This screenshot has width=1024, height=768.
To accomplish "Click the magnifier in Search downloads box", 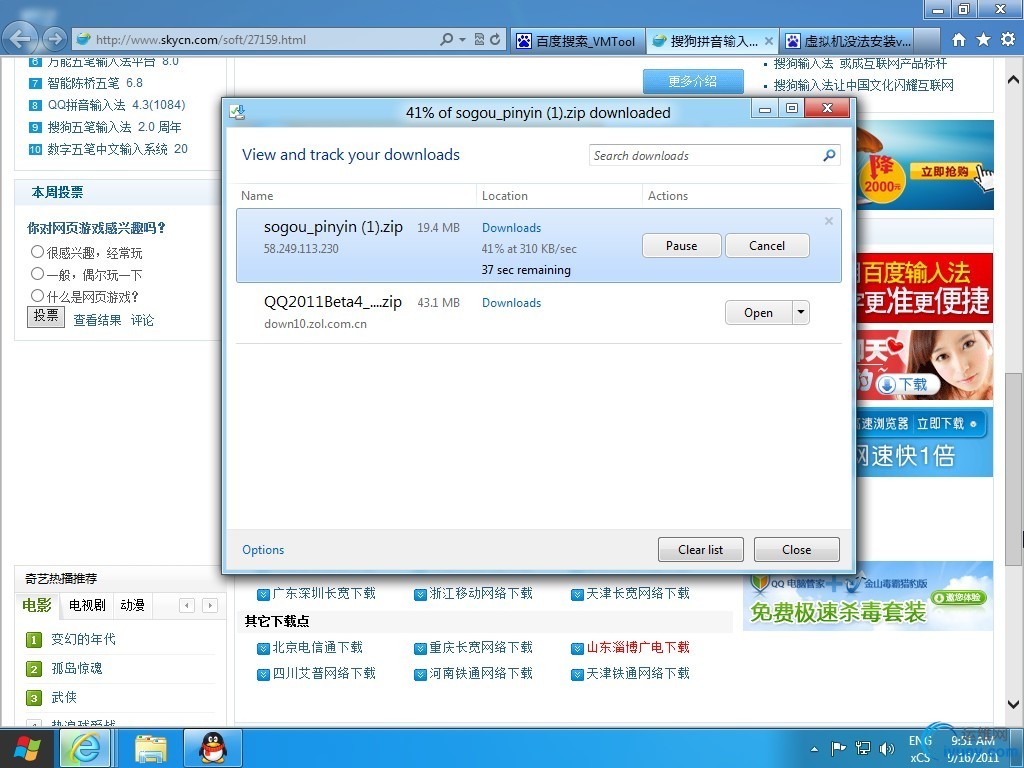I will [x=829, y=155].
